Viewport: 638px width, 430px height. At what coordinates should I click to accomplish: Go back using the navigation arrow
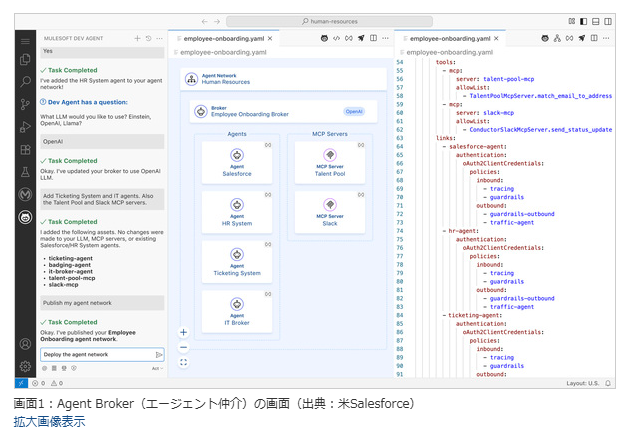pyautogui.click(x=205, y=21)
